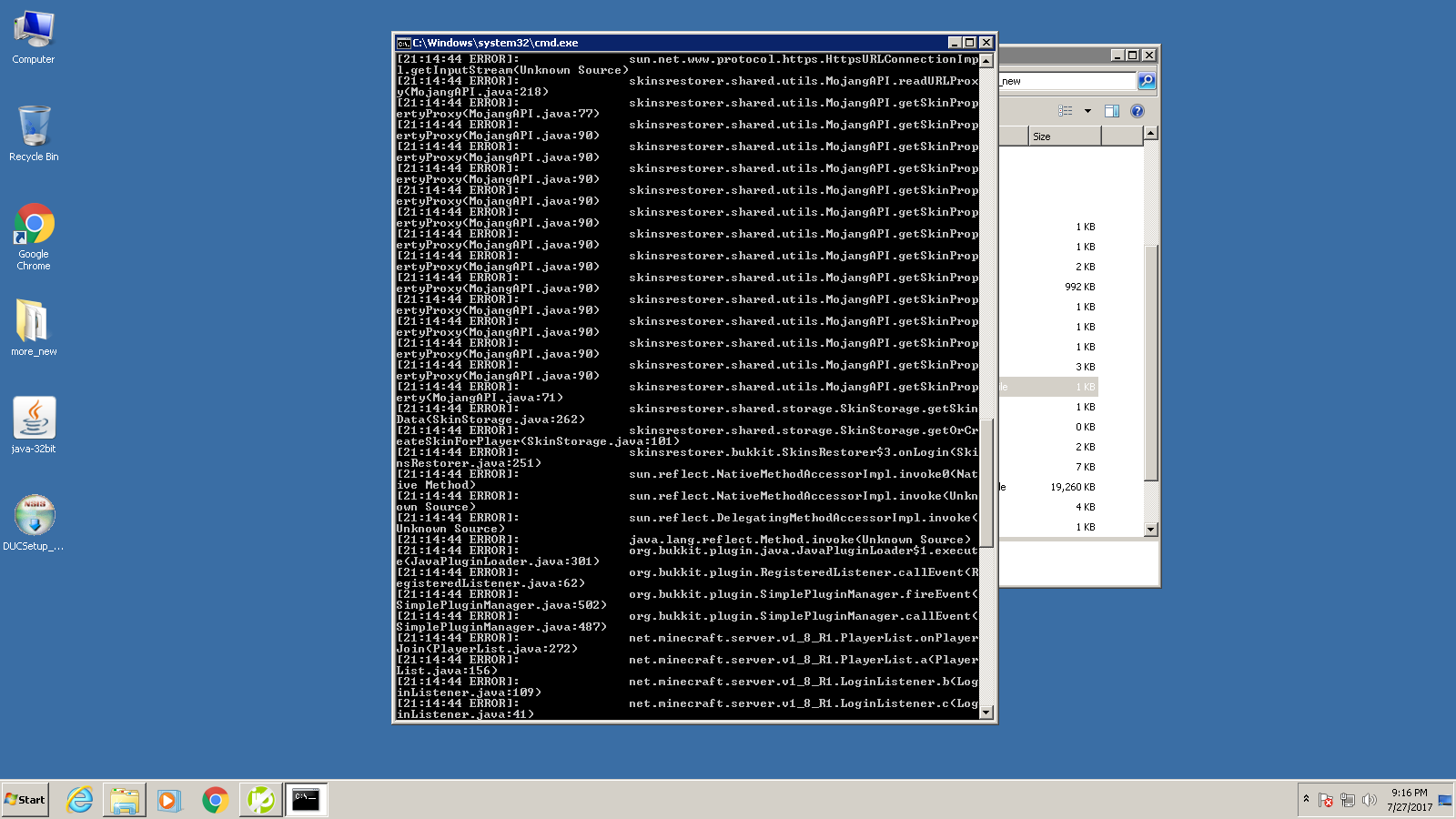Screen dimensions: 1456x819
Task: Show hidden system tray icons
Action: (1306, 799)
